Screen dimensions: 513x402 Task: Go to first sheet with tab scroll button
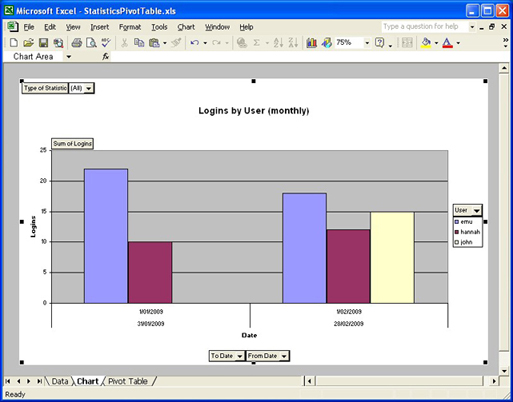point(8,381)
